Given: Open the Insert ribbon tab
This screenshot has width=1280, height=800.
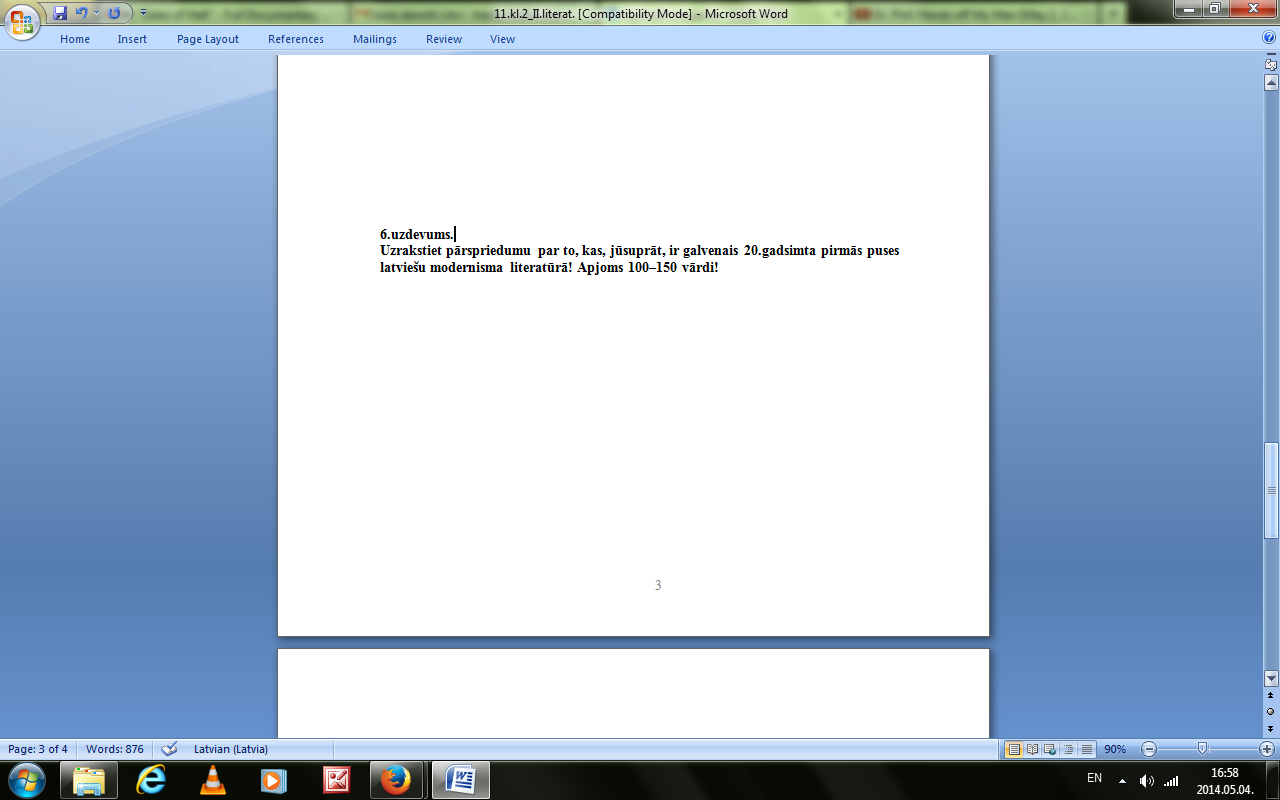Looking at the screenshot, I should (132, 39).
